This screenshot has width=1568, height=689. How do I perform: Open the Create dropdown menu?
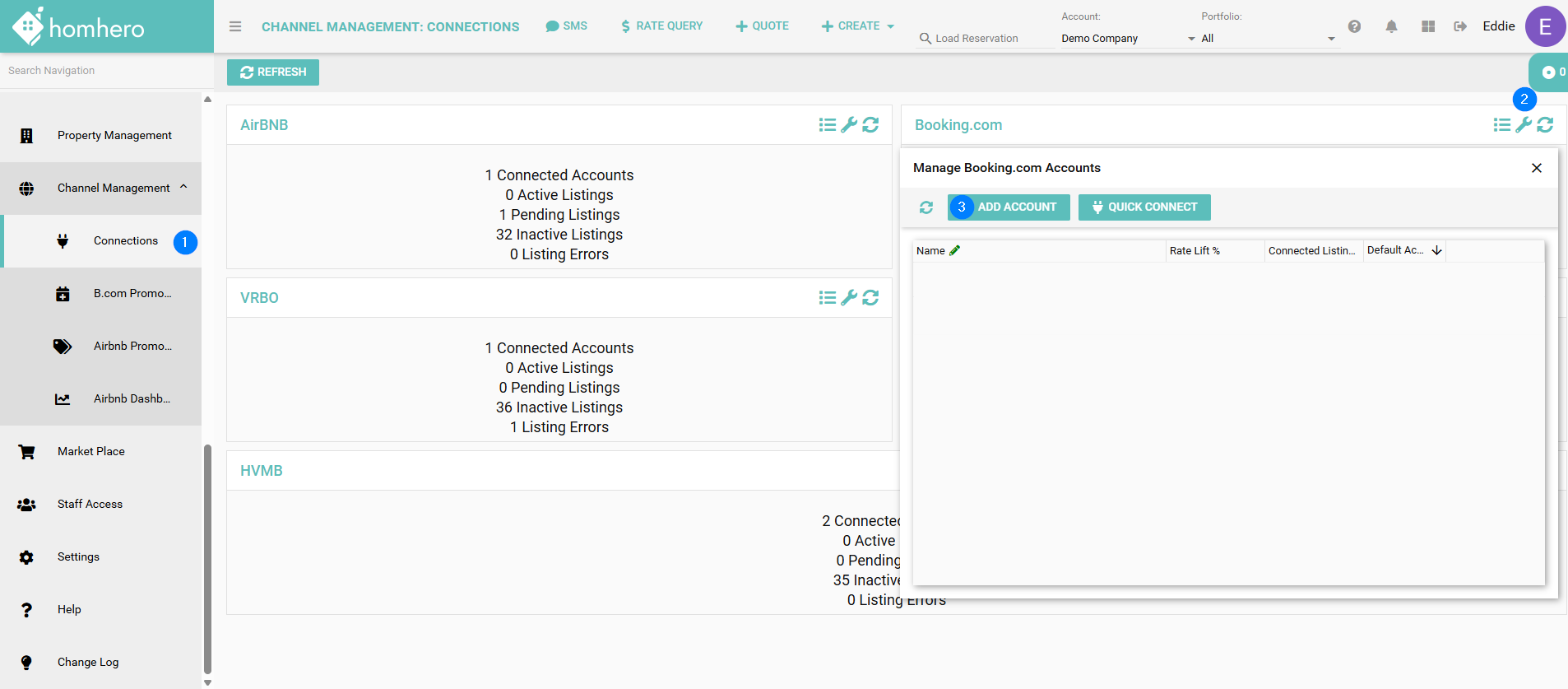pos(857,26)
